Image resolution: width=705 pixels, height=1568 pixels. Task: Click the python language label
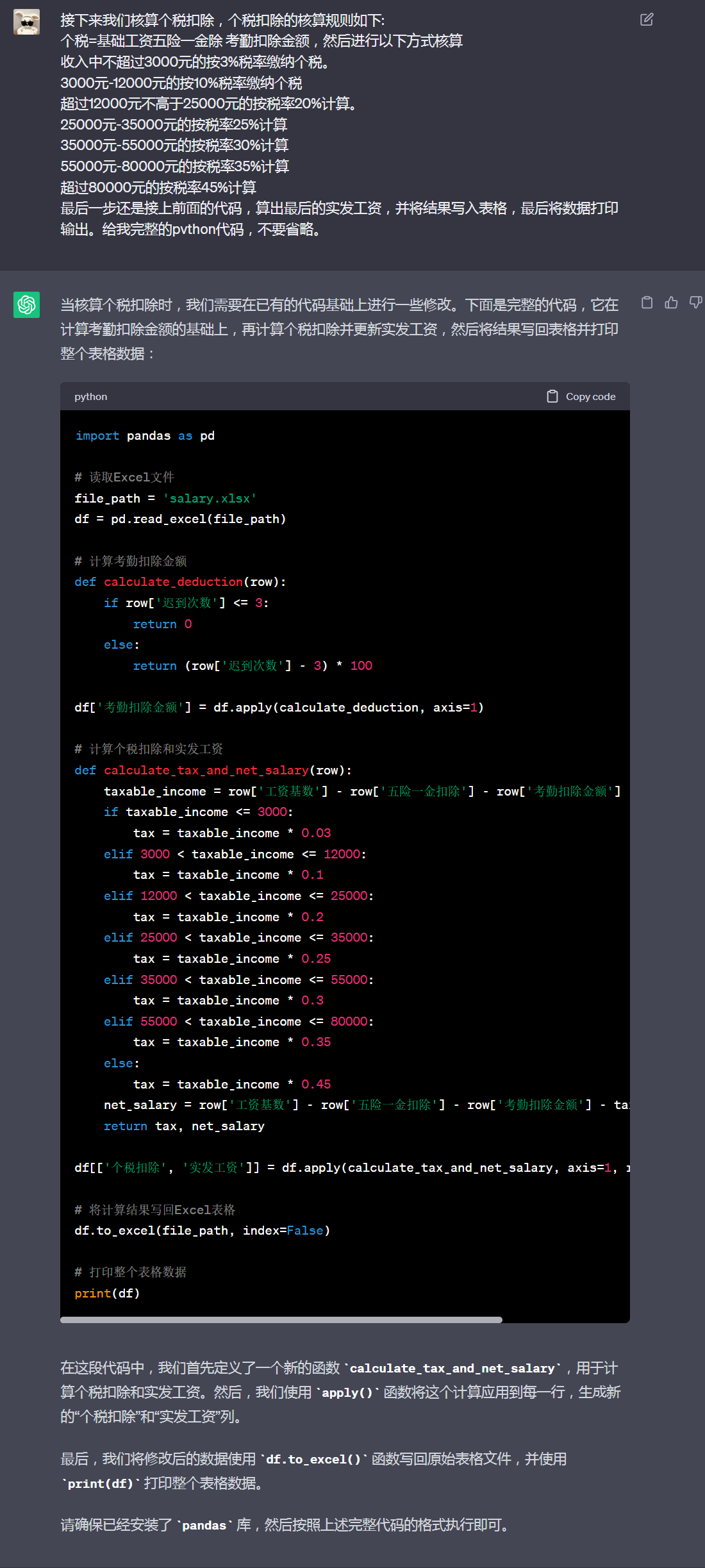(x=91, y=397)
